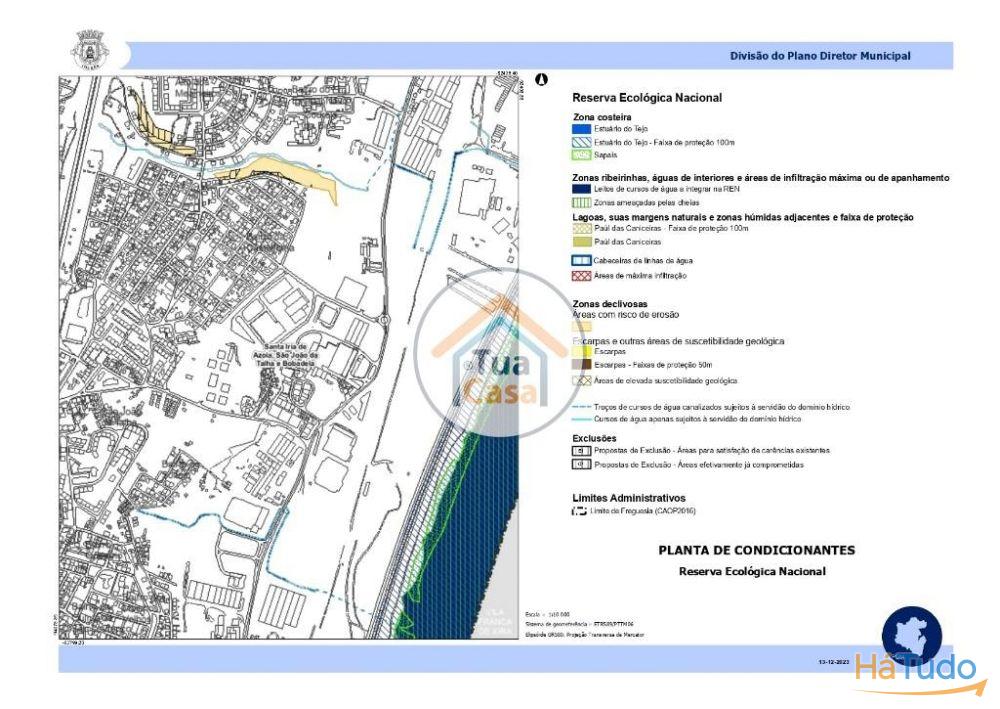Click the 'Zonas declivosas' legend heading

(x=610, y=304)
